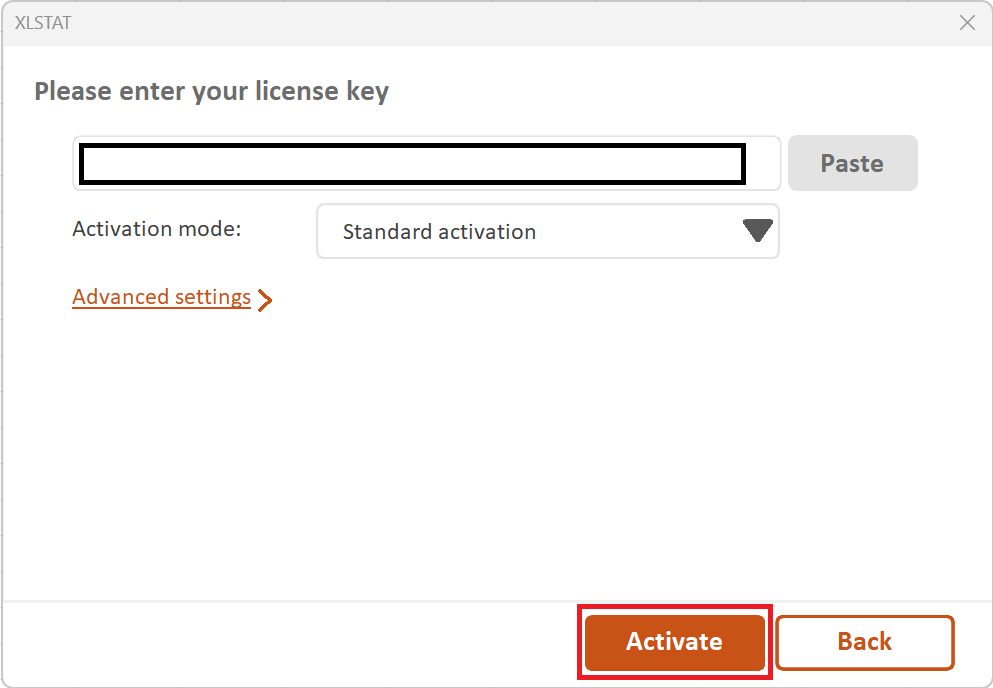Click the 'Activation mode:' label
The height and width of the screenshot is (688, 993).
pyautogui.click(x=157, y=229)
